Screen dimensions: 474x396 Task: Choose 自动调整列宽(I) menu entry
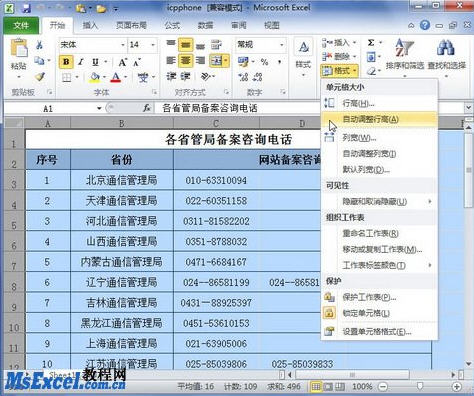[379, 154]
